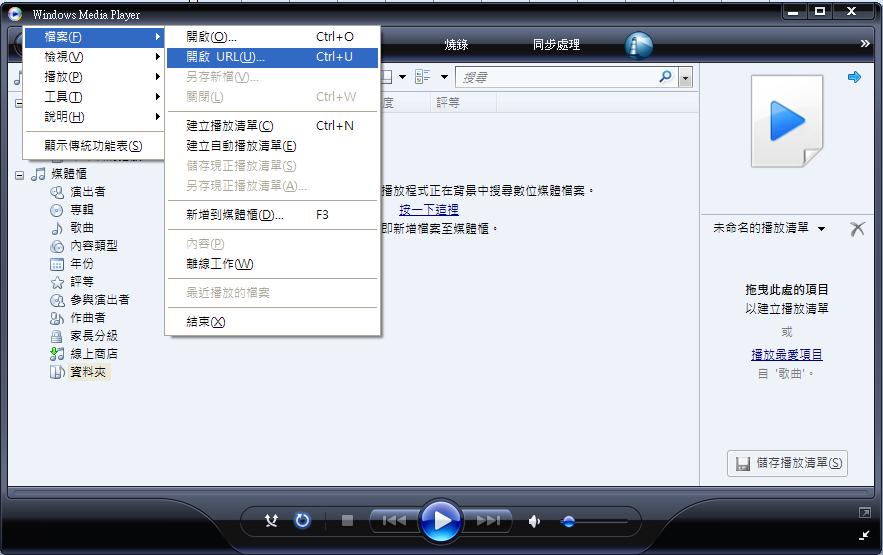Image resolution: width=883 pixels, height=555 pixels.
Task: Click the 年份 calendar icon
Action: [57, 264]
